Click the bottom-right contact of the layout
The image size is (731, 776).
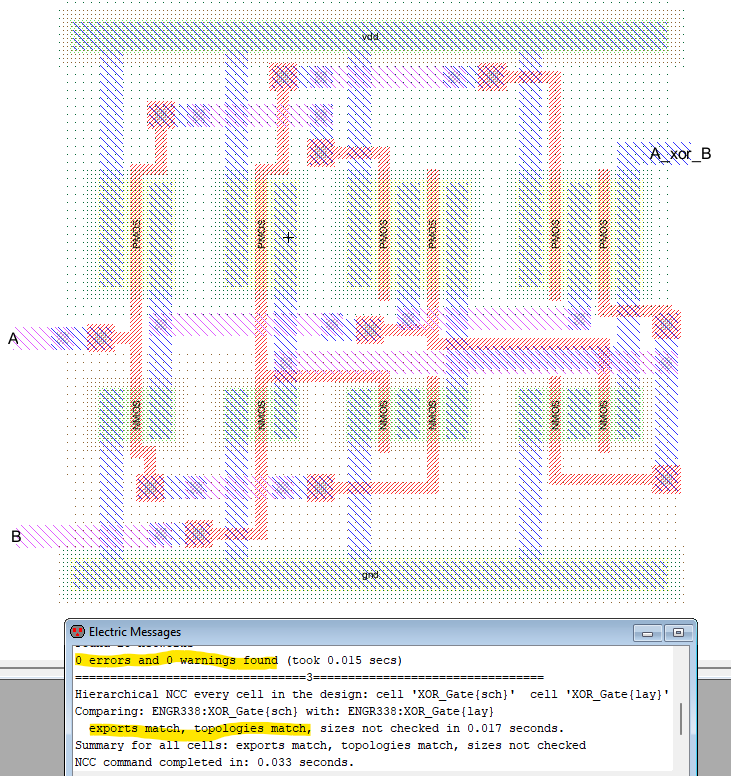point(666,480)
